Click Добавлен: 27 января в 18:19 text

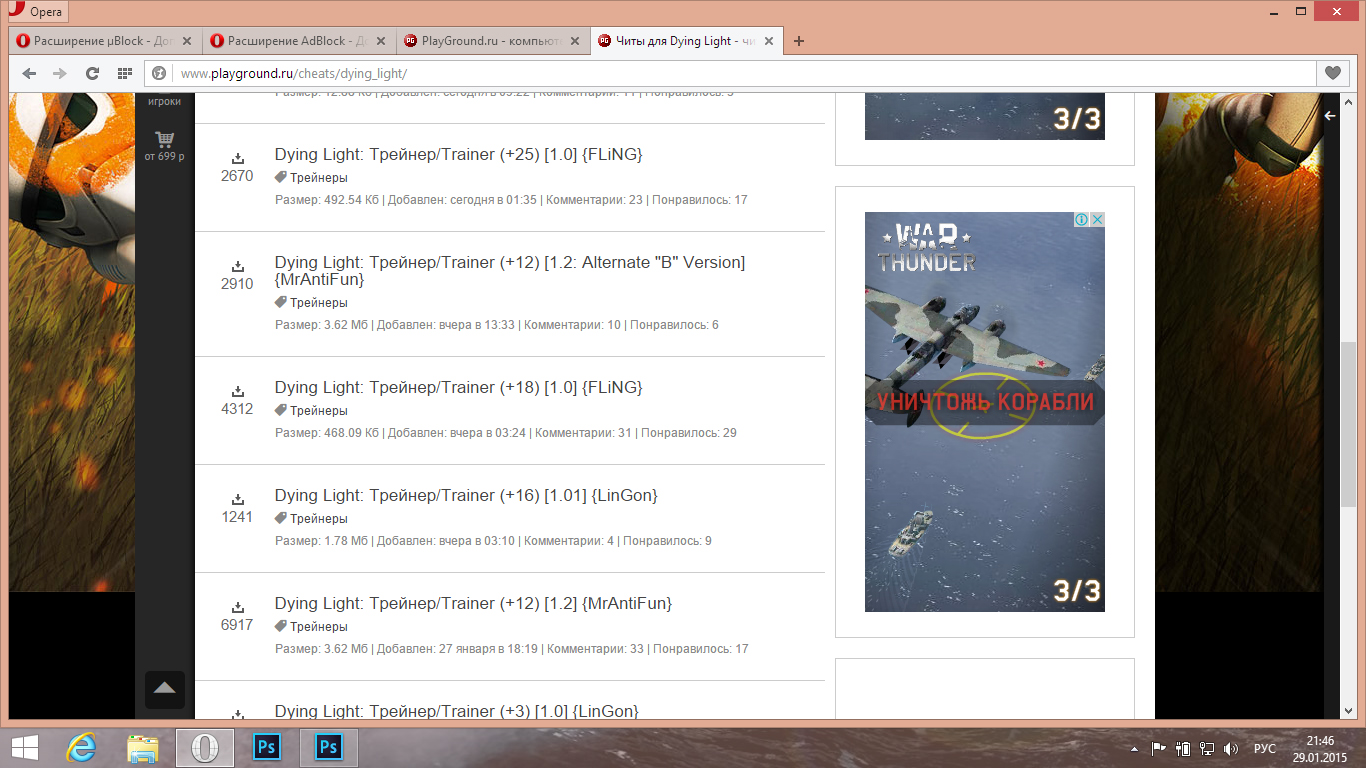point(457,649)
